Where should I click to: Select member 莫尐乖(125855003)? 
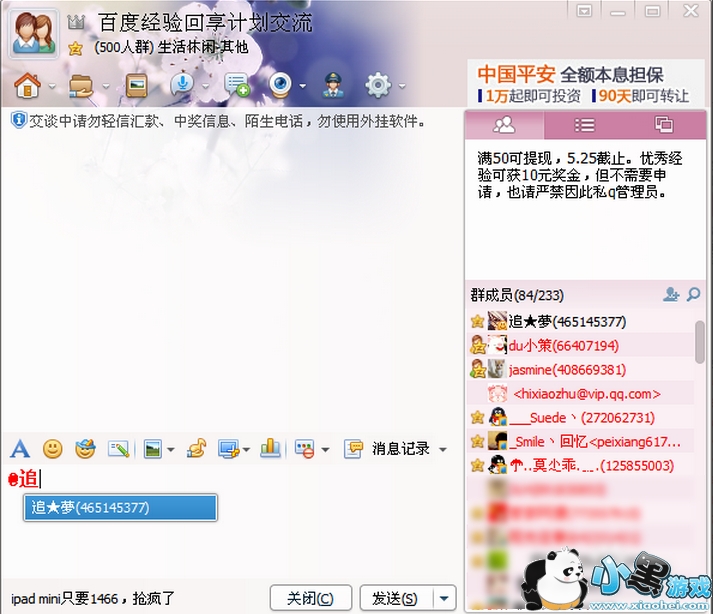(x=581, y=465)
